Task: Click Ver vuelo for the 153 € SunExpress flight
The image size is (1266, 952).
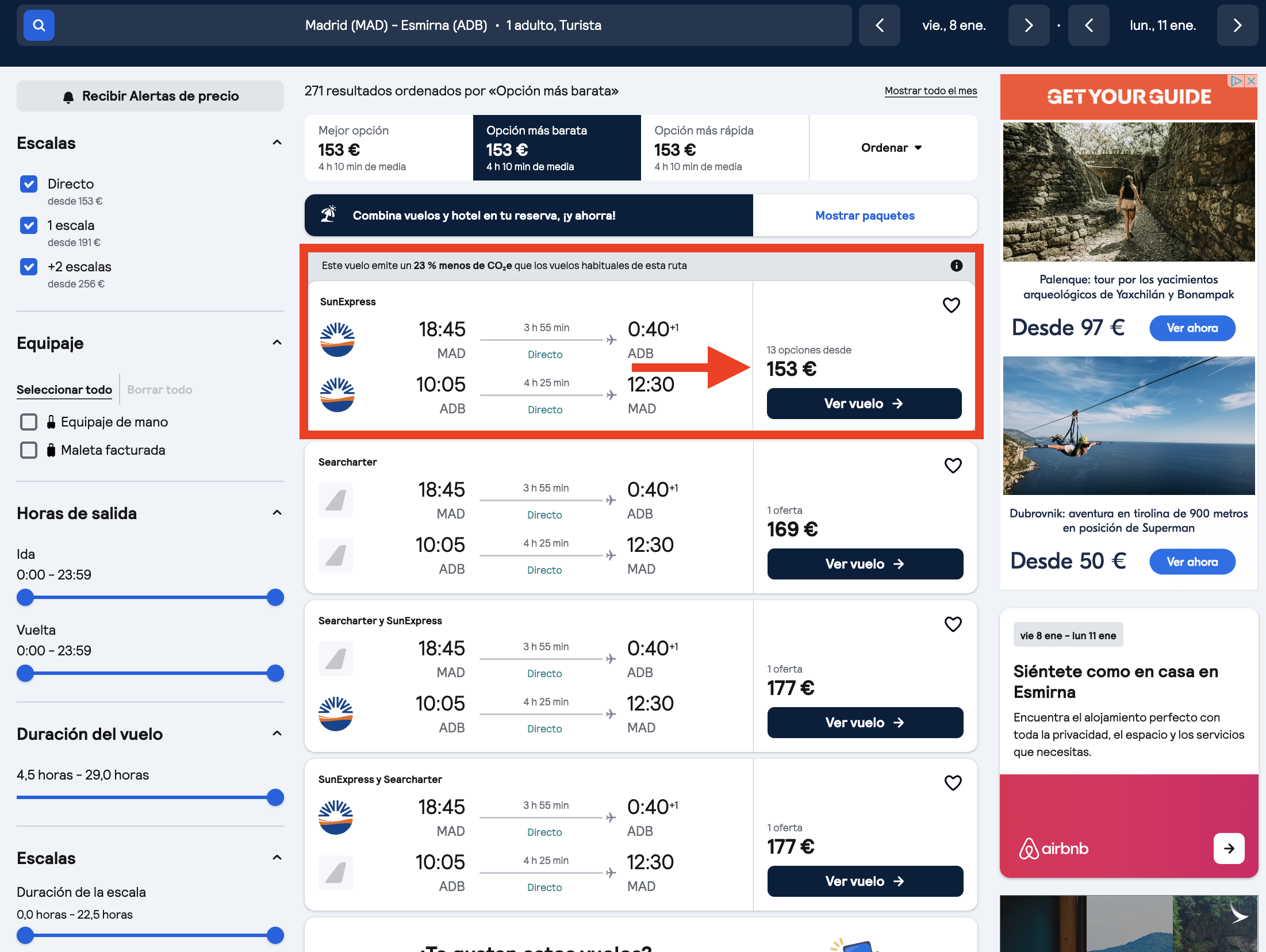Action: 864,404
